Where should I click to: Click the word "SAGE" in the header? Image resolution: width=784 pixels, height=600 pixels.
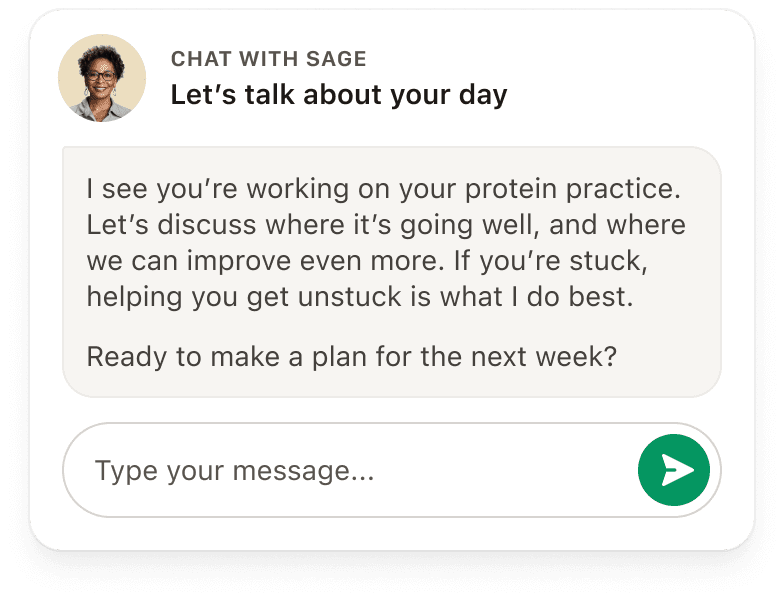(336, 59)
